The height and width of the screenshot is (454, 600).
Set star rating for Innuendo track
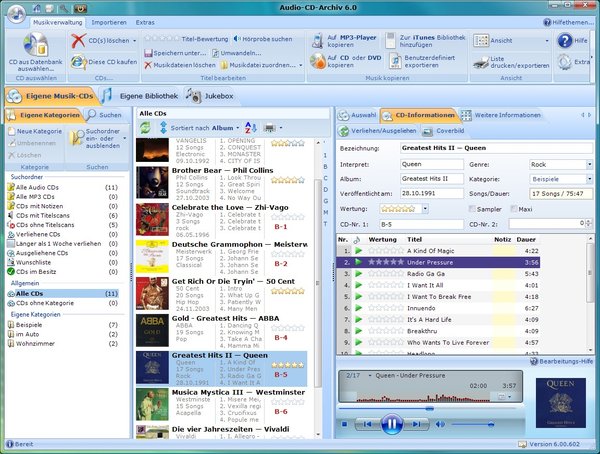point(386,308)
